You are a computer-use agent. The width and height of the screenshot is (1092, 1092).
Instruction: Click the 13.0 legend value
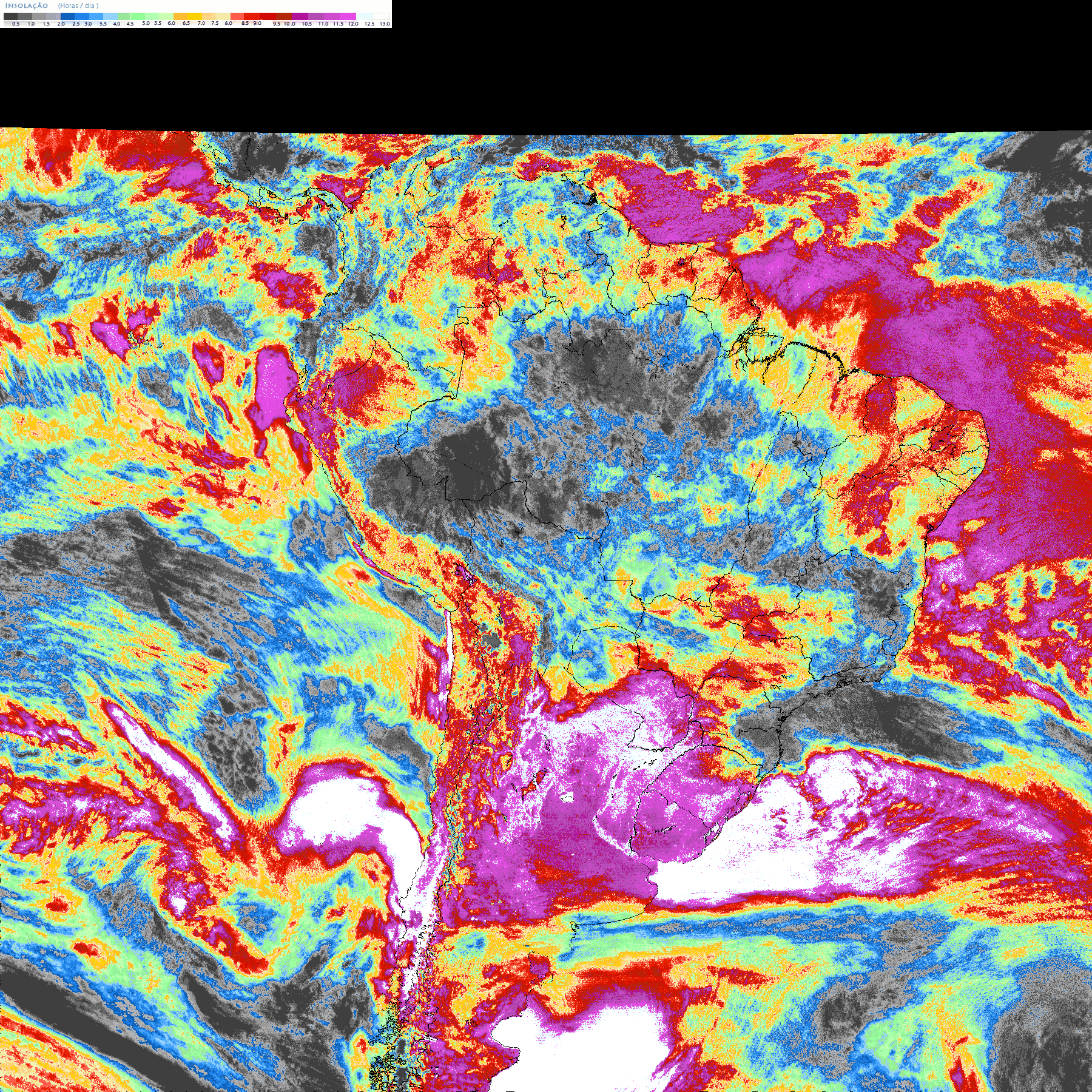coord(385,24)
